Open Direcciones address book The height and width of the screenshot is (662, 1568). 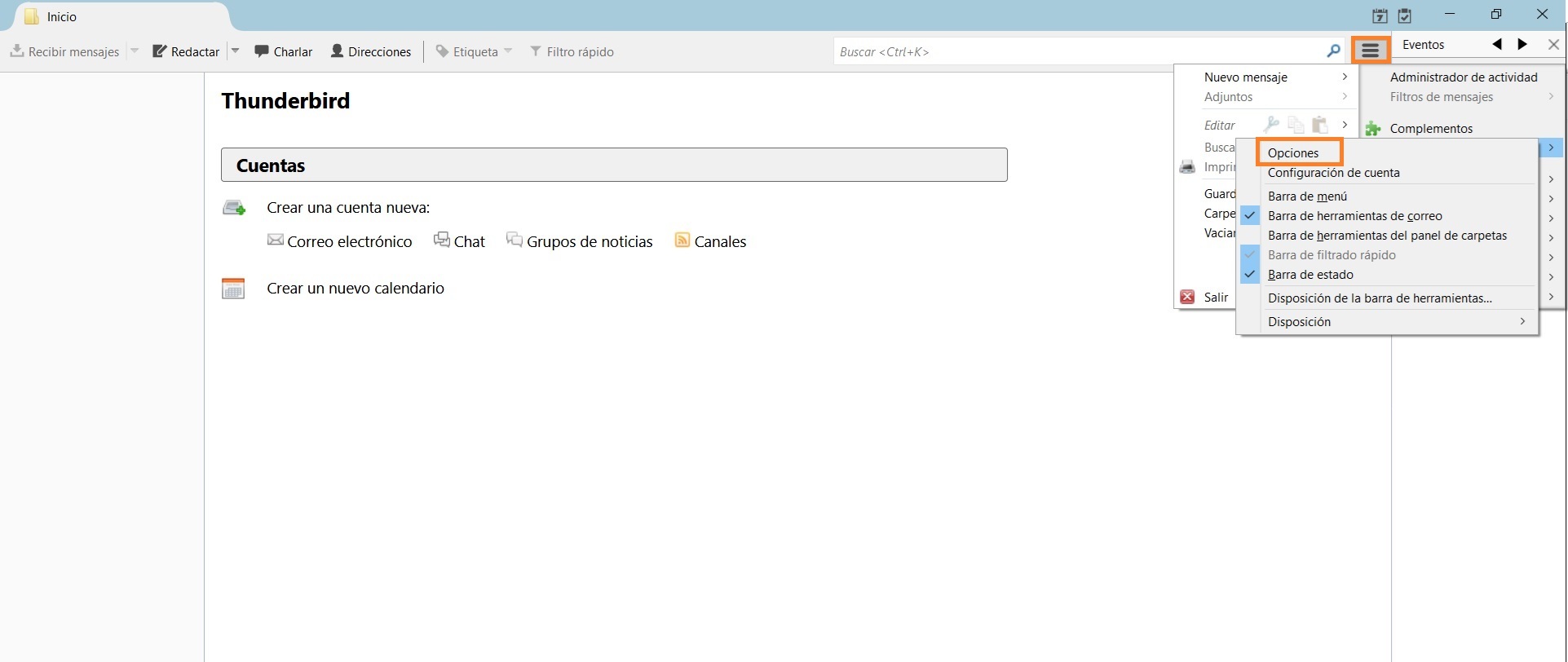(370, 51)
